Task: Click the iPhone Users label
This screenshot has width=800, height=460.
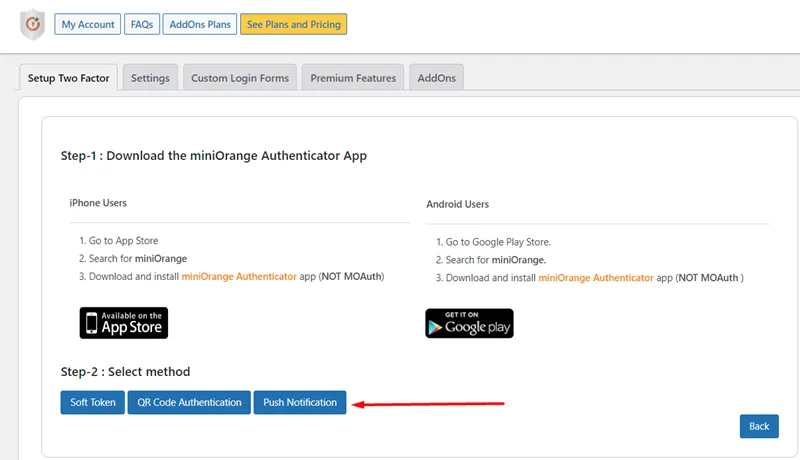Action: coord(98,203)
